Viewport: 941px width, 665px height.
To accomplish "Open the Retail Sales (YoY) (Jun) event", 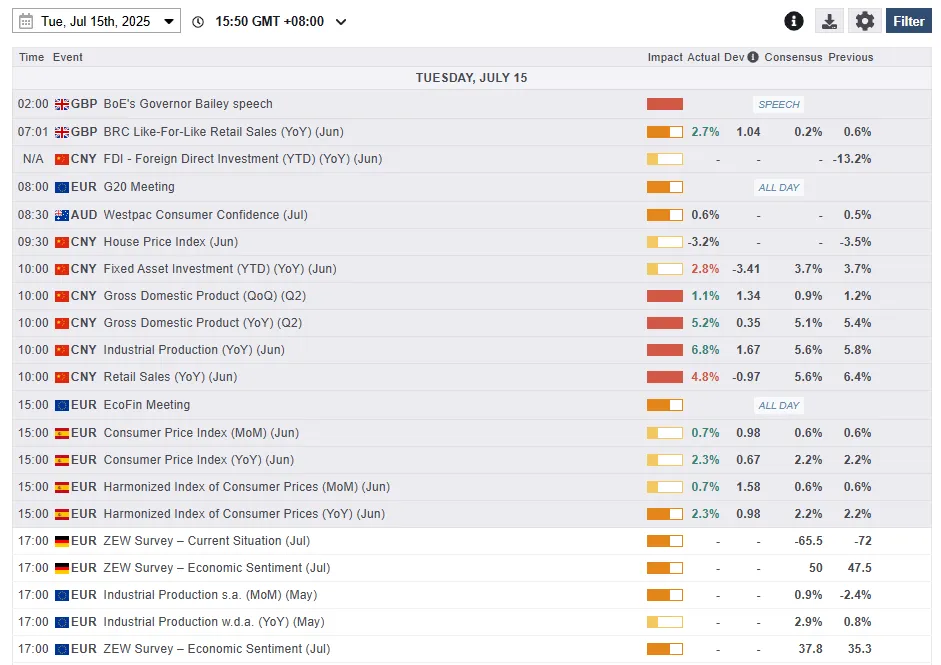I will [x=170, y=377].
